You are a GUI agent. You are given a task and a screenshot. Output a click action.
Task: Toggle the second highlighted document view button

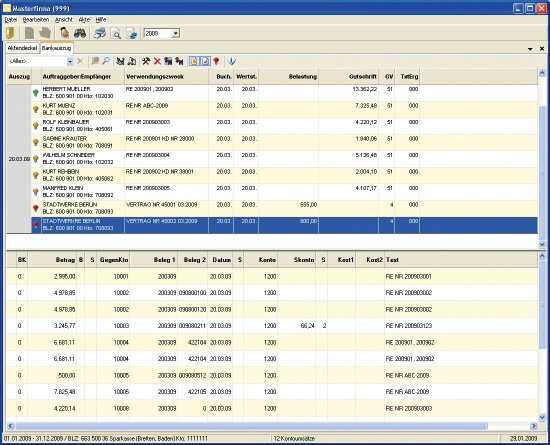206,61
